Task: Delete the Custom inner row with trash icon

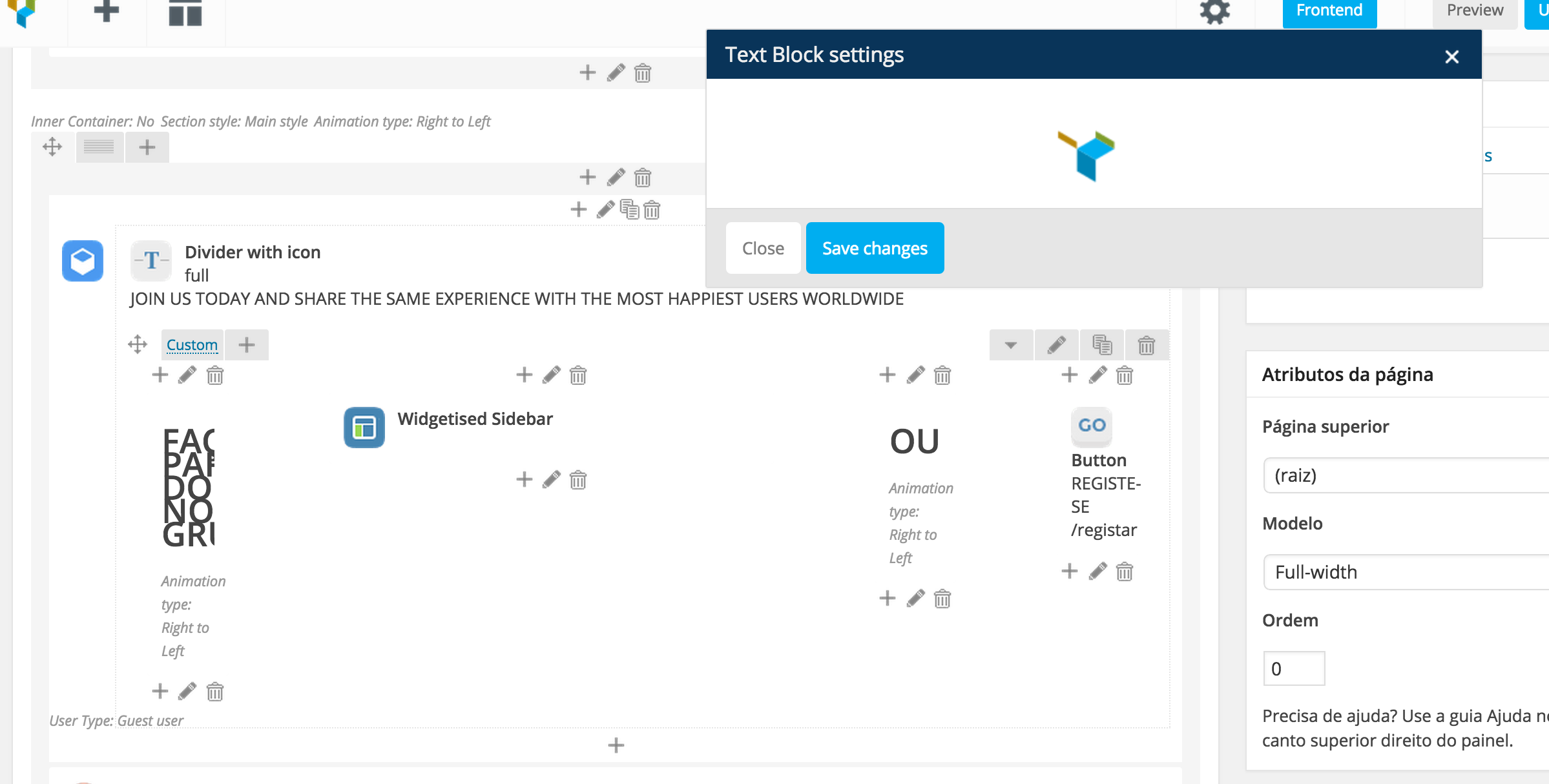Action: click(x=1147, y=346)
